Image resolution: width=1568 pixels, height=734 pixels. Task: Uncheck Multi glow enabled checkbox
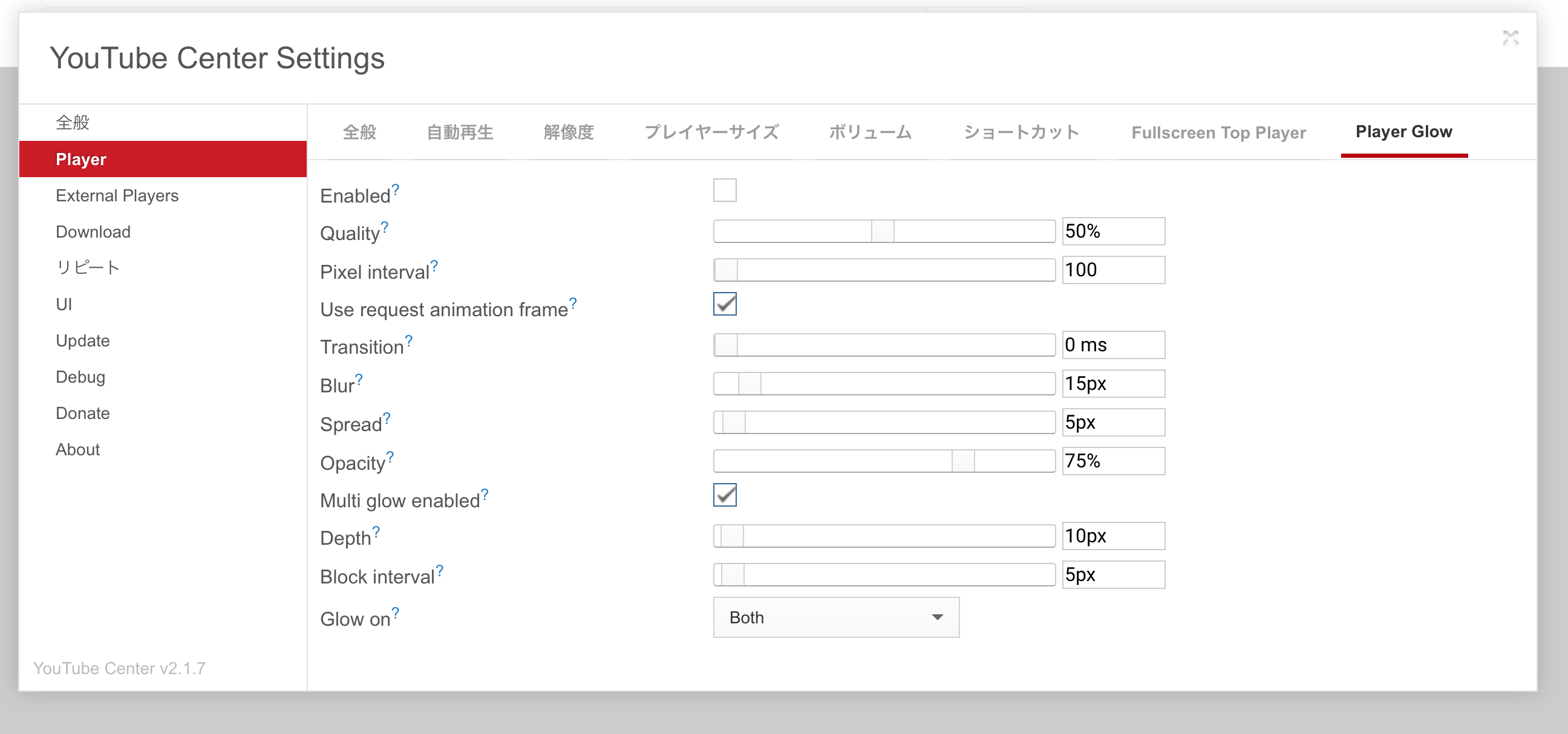click(725, 495)
